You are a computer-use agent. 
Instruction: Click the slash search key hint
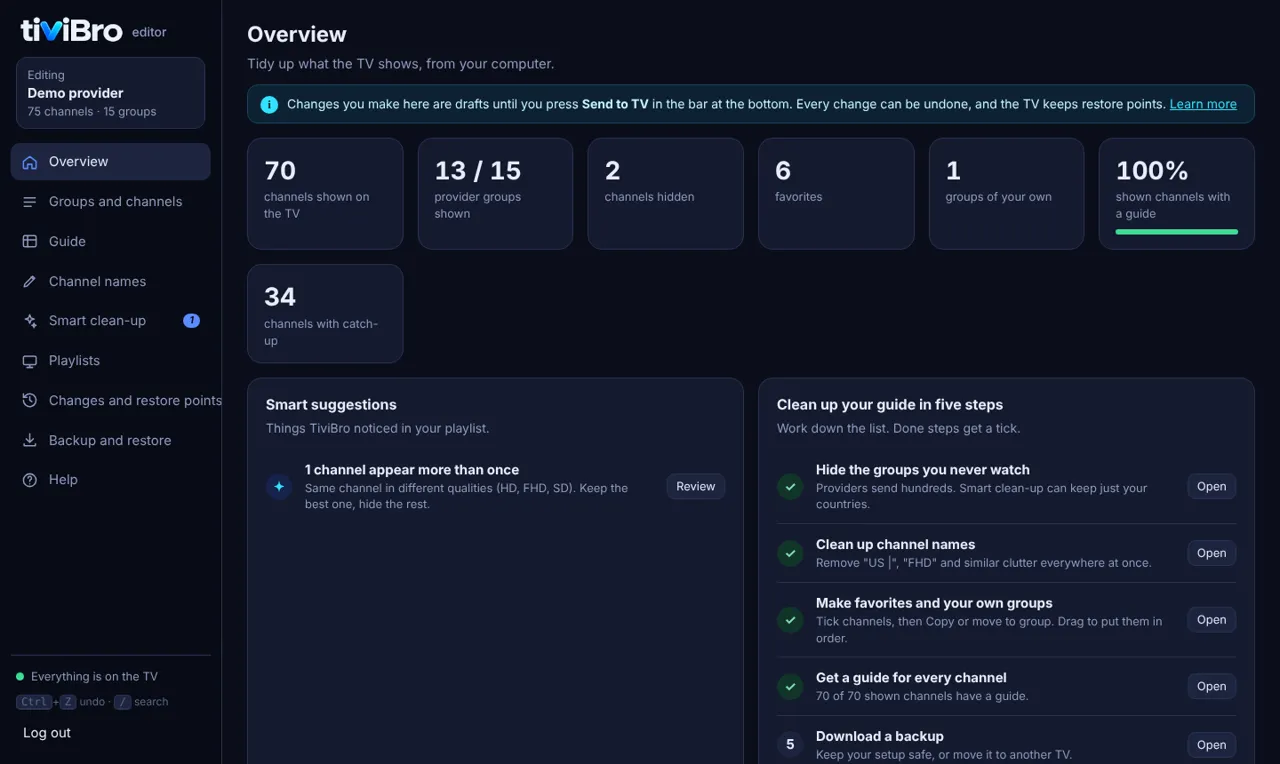122,702
